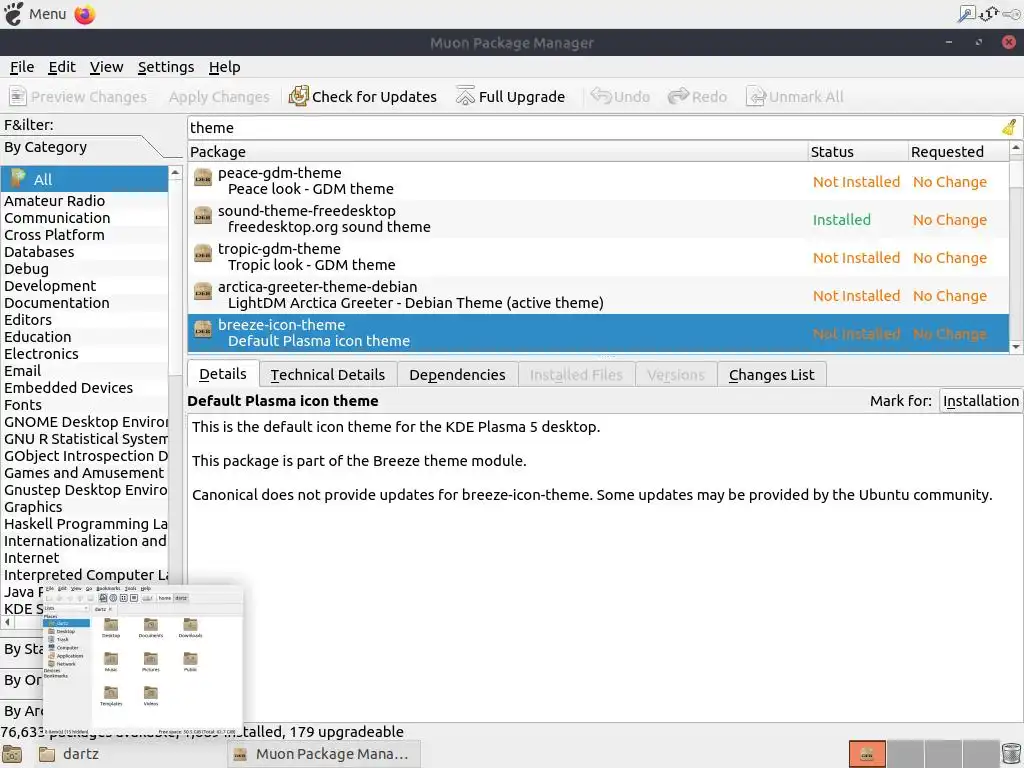Viewport: 1024px width, 768px height.
Task: Open the Edit menu
Action: (x=62, y=67)
